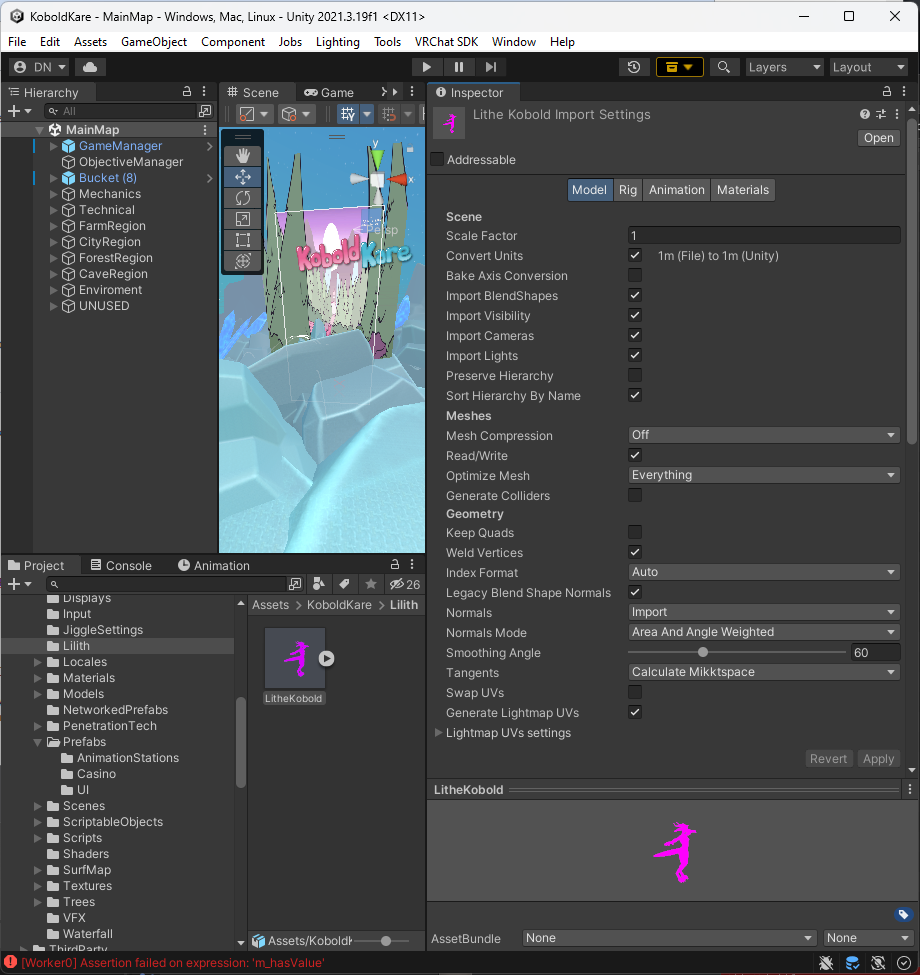Toggle Convert Units checkbox
This screenshot has width=920, height=975.
(x=635, y=255)
